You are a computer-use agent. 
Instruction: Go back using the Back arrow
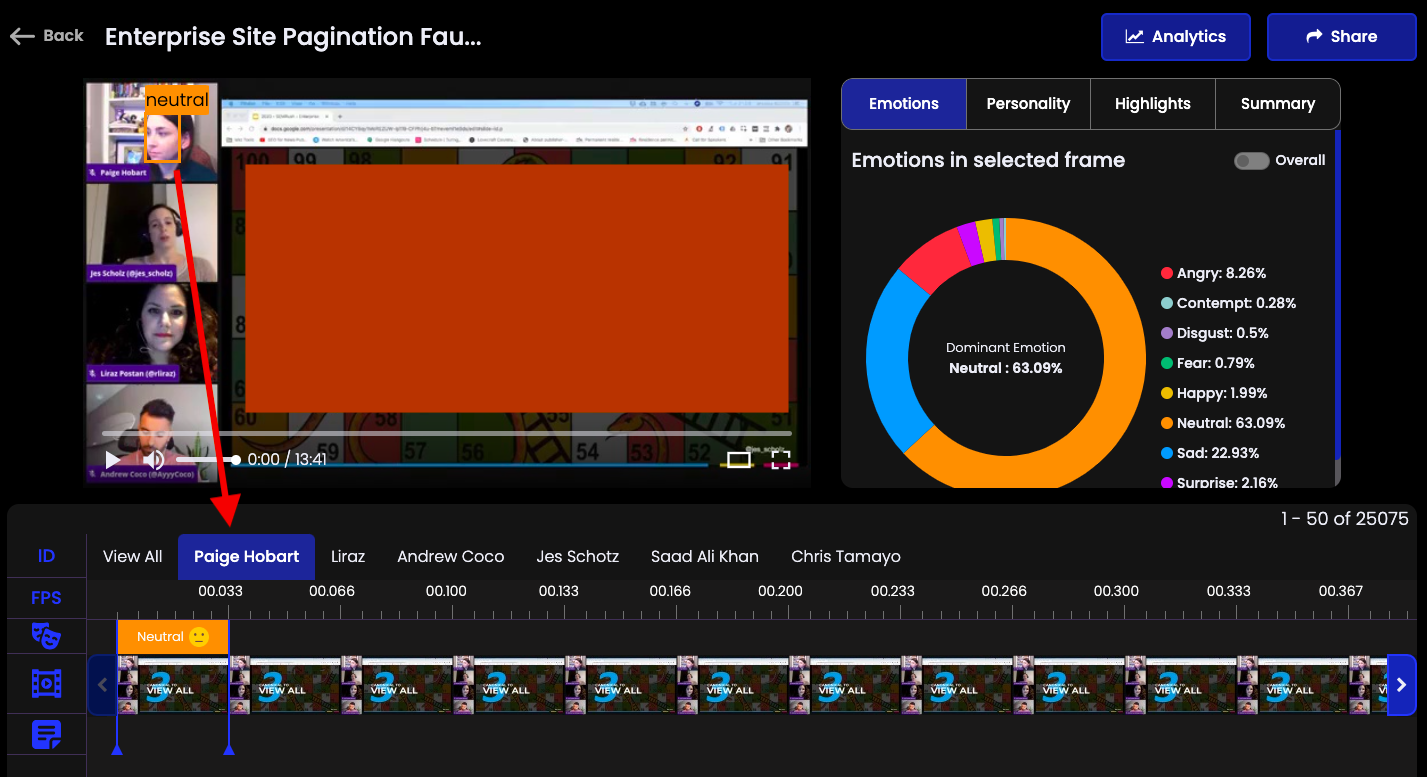[46, 36]
